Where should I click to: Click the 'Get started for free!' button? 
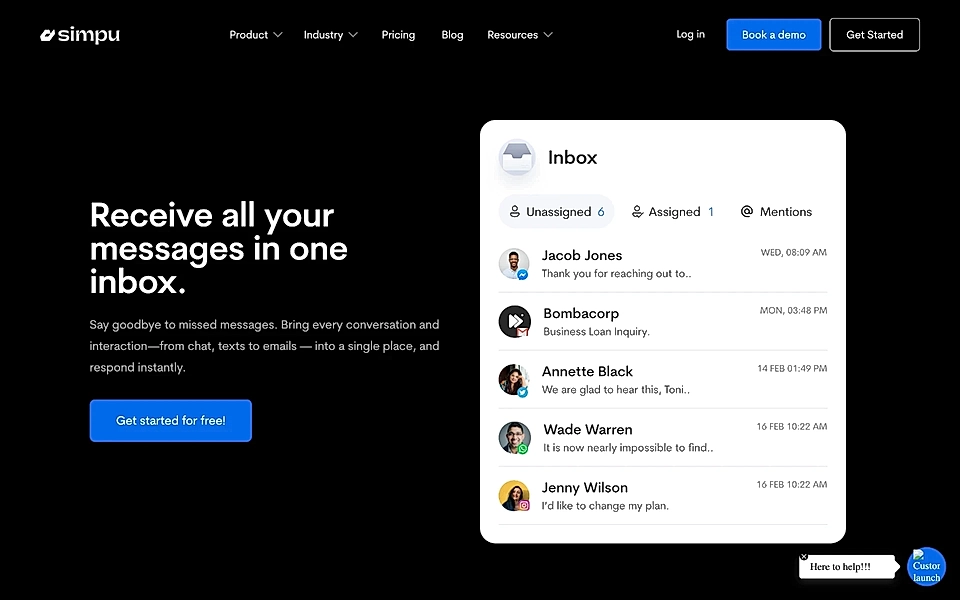[170, 421]
